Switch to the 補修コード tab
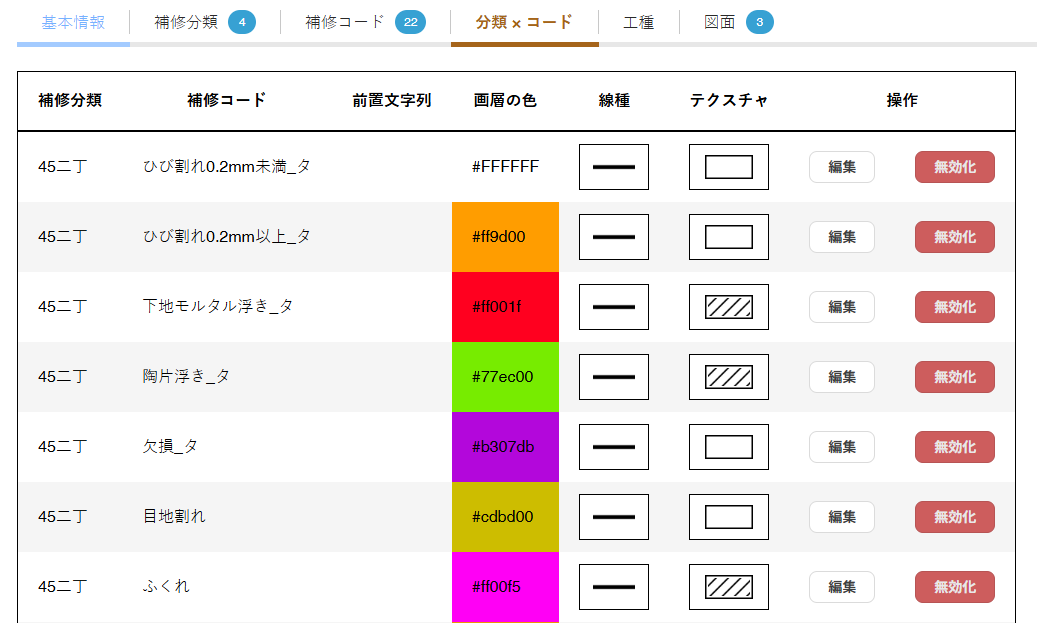Image resolution: width=1037 pixels, height=623 pixels. click(364, 22)
